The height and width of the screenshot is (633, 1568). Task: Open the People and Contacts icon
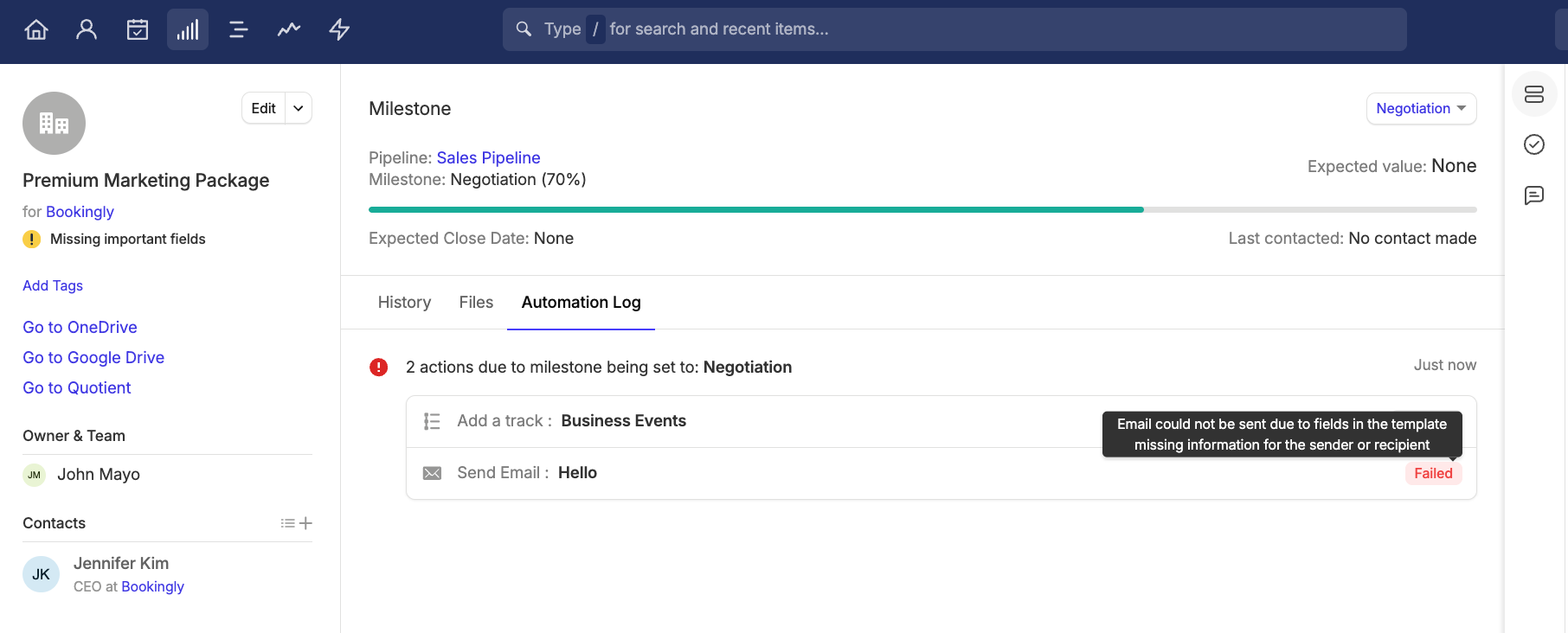[x=87, y=29]
